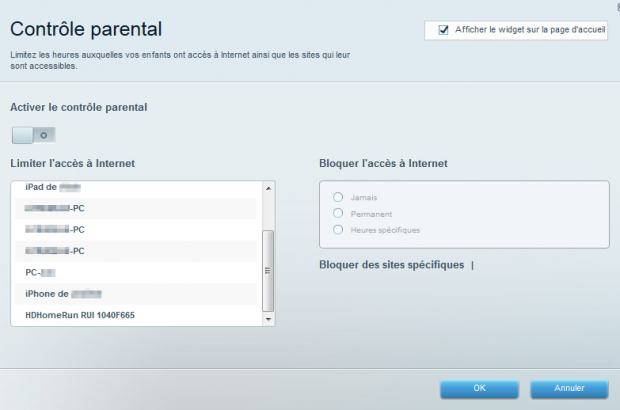Toggle the parental control activation switch
This screenshot has height=410, width=620.
[33, 134]
